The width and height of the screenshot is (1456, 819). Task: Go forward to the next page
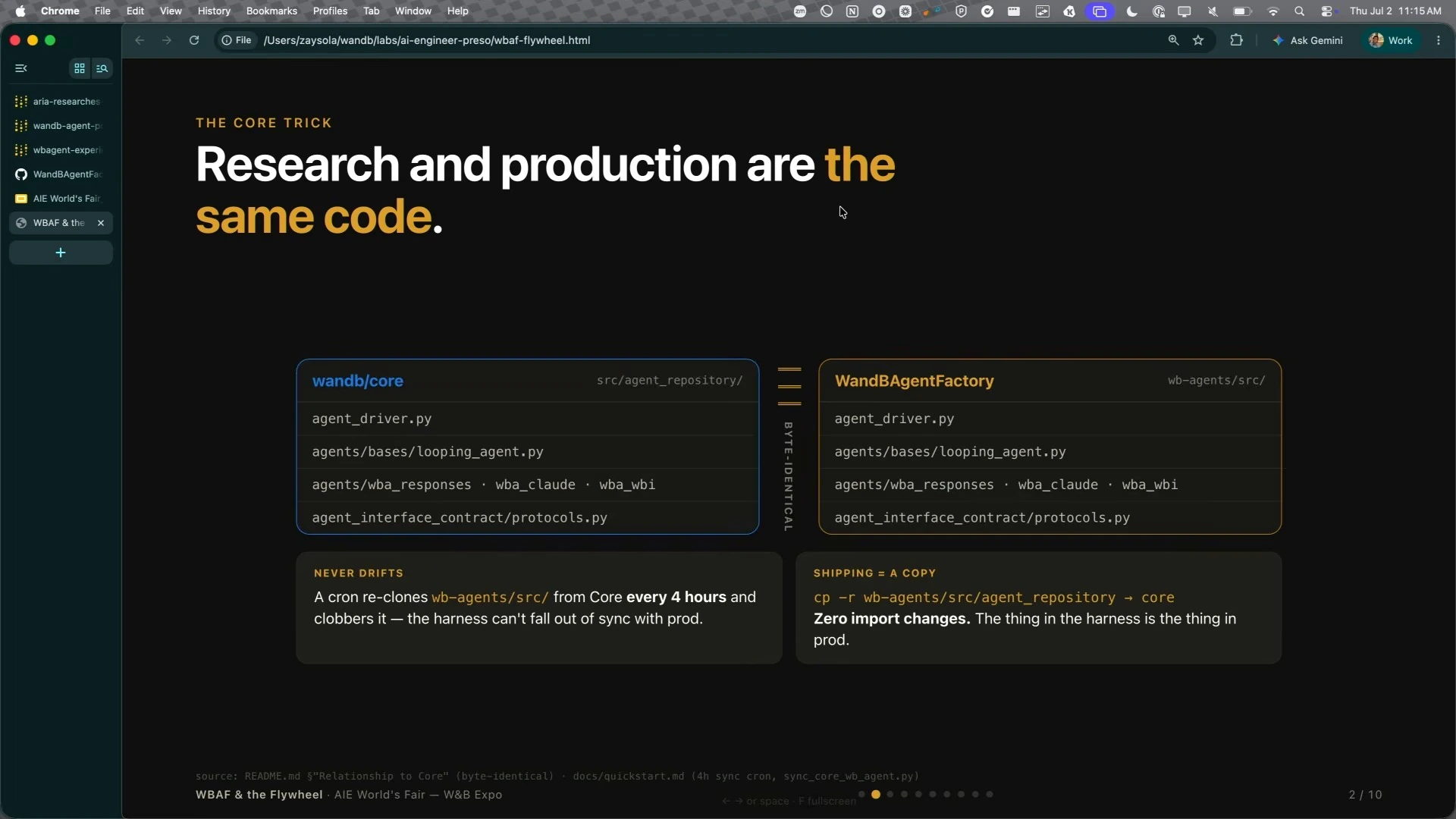[x=167, y=40]
